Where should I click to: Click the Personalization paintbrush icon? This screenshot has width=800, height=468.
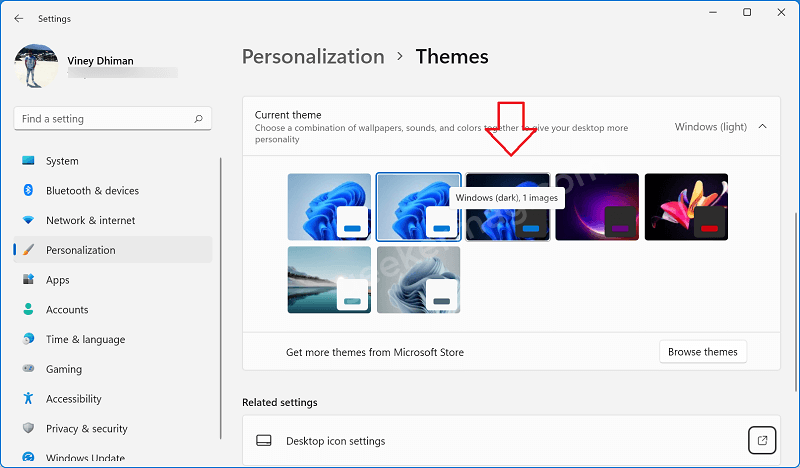click(x=29, y=250)
